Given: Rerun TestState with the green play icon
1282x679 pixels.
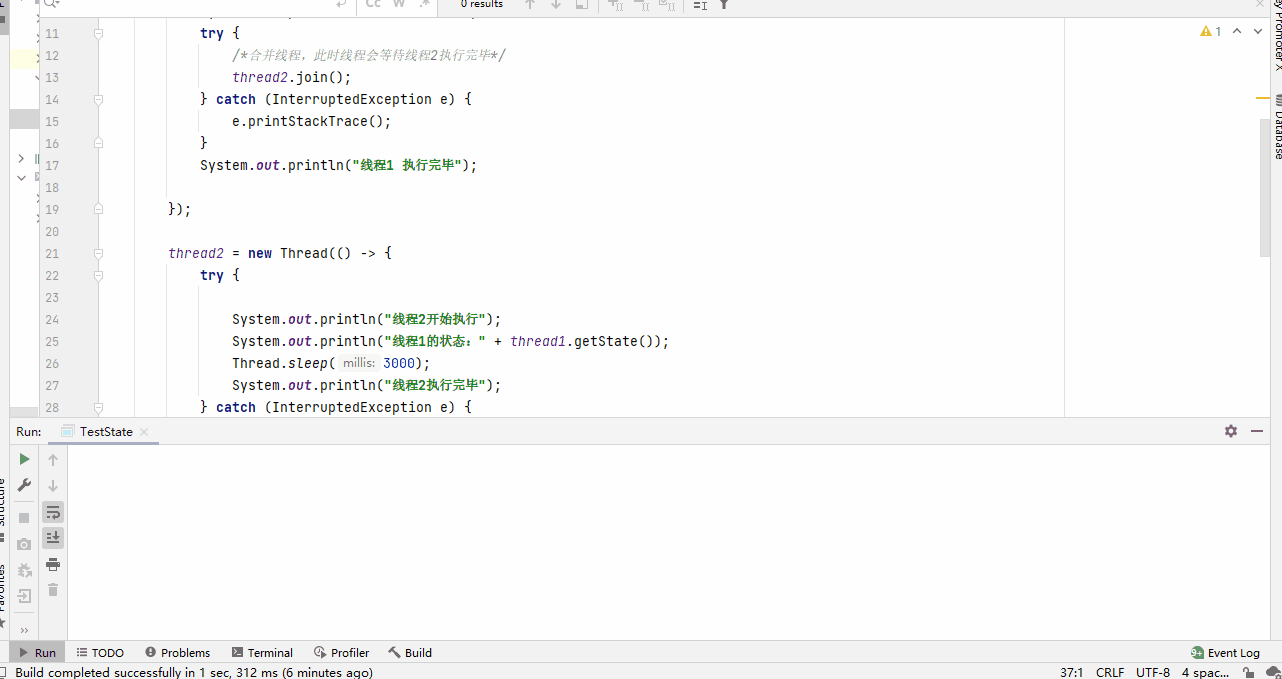Looking at the screenshot, I should [x=25, y=459].
